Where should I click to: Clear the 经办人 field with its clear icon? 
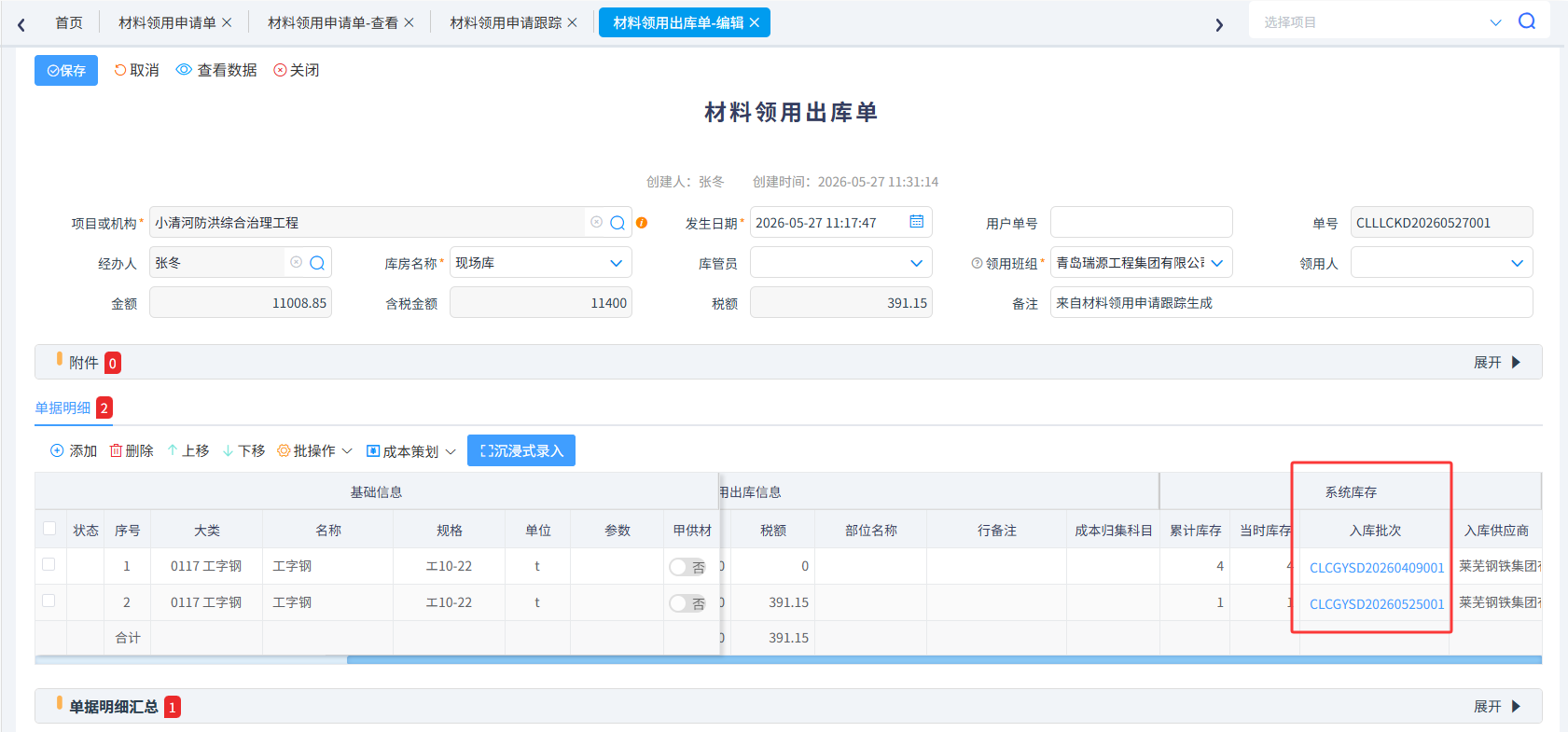click(x=296, y=262)
